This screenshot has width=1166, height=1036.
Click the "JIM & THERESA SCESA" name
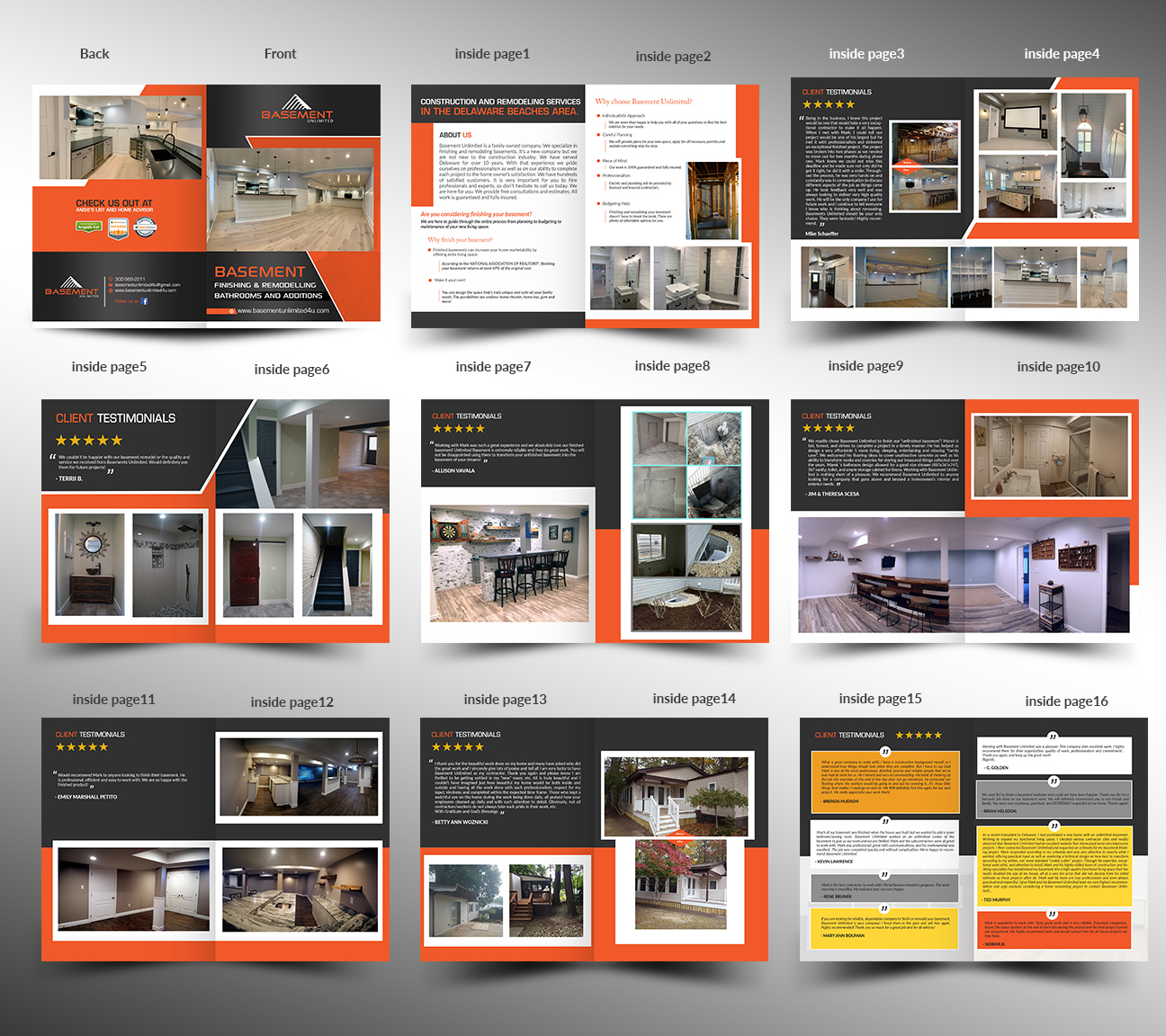[x=833, y=494]
